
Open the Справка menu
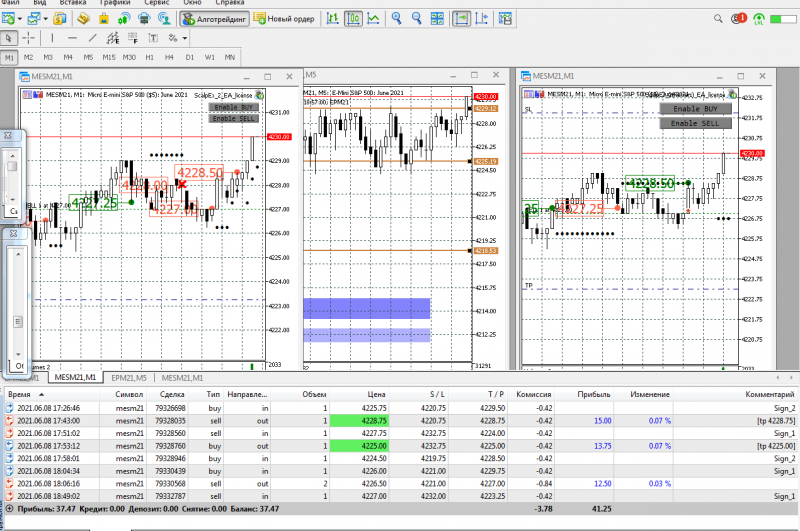coord(230,3)
